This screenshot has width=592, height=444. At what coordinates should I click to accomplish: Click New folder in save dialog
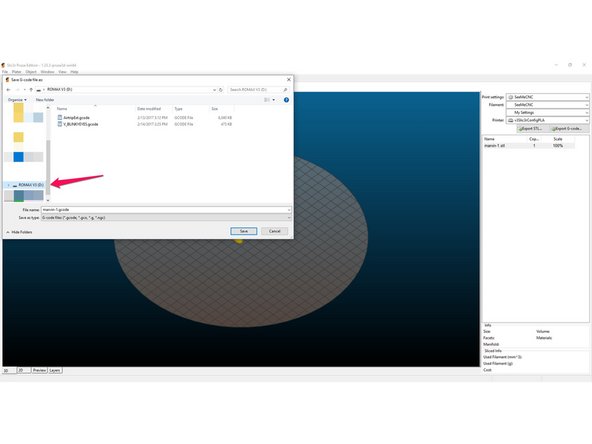click(x=45, y=100)
